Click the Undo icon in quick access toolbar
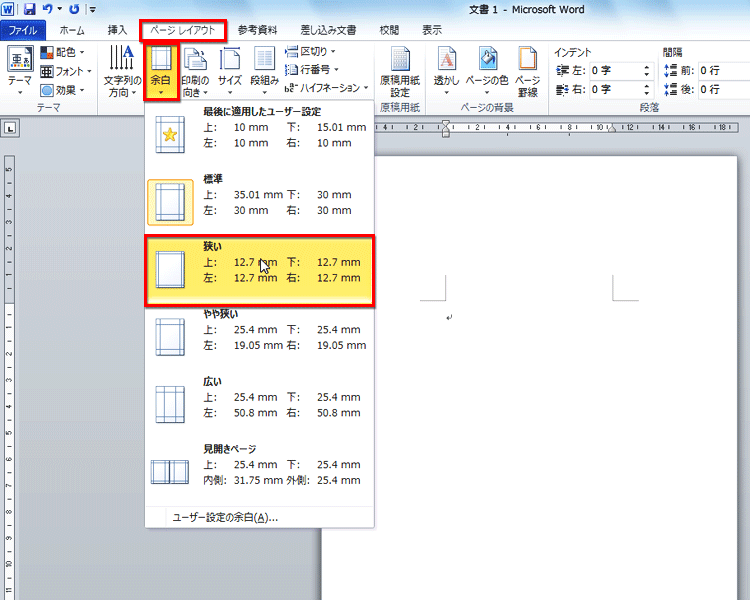Viewport: 750px width, 600px height. tap(47, 9)
